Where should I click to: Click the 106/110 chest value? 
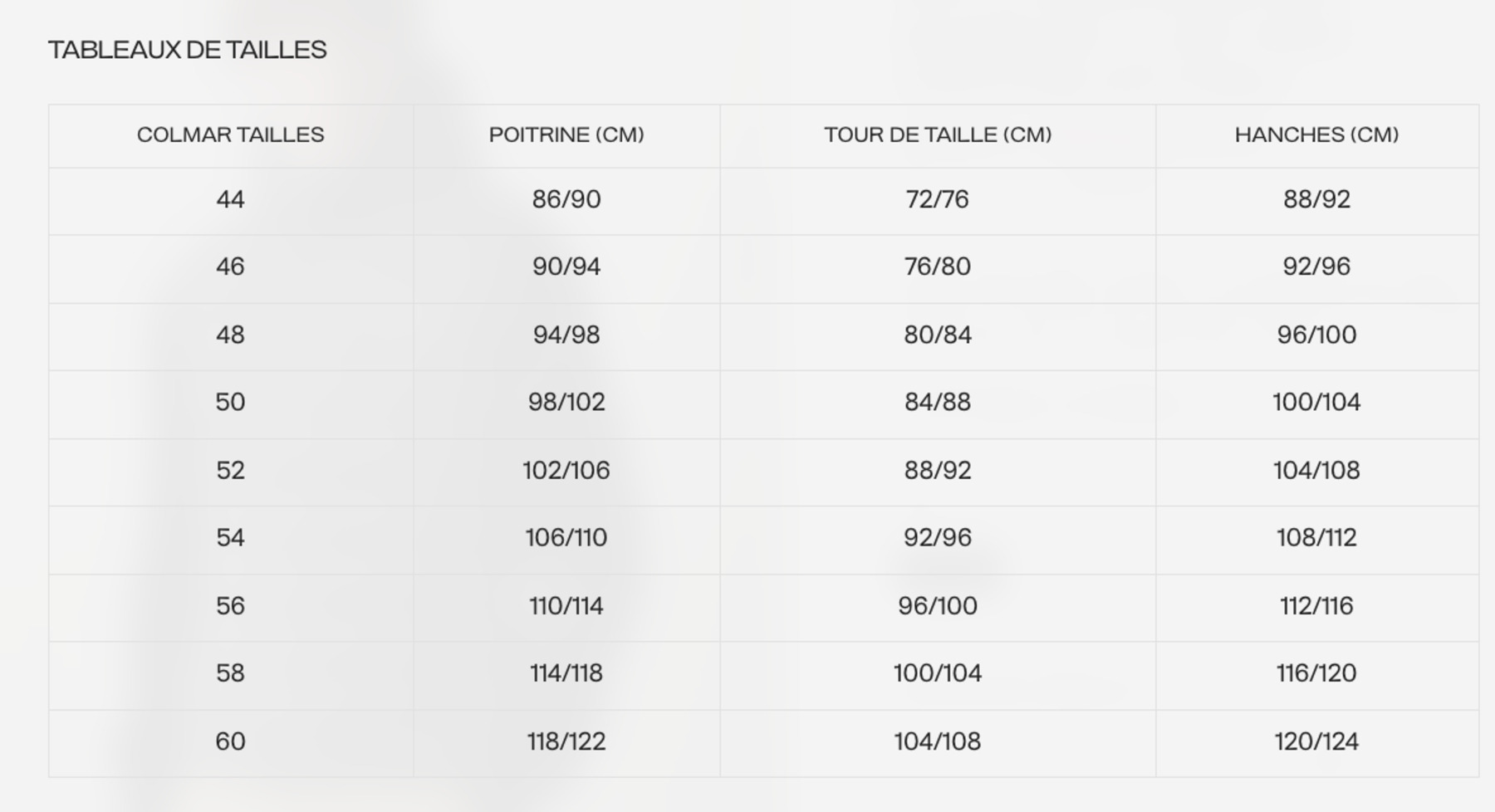click(566, 538)
